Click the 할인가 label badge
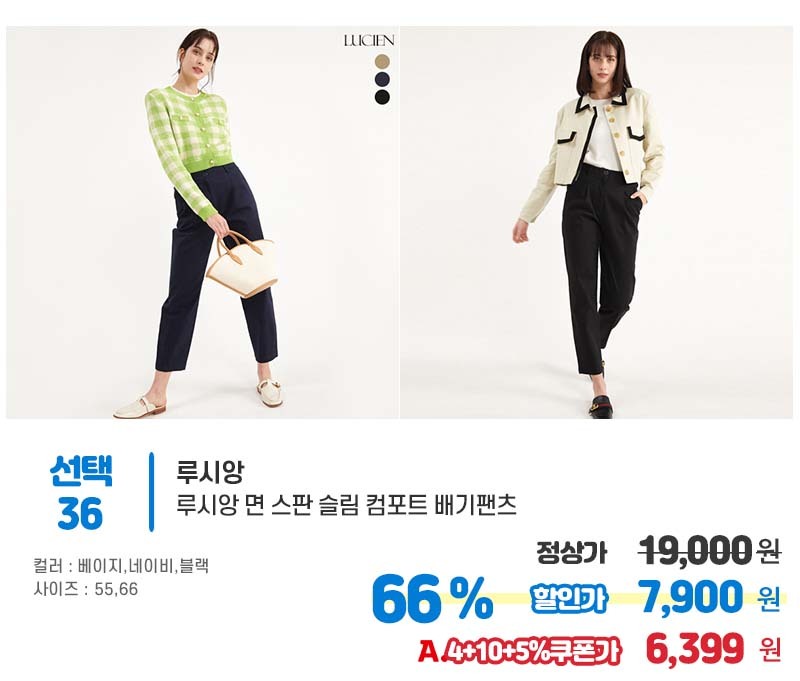Screen dimensions: 800x681 tap(569, 598)
